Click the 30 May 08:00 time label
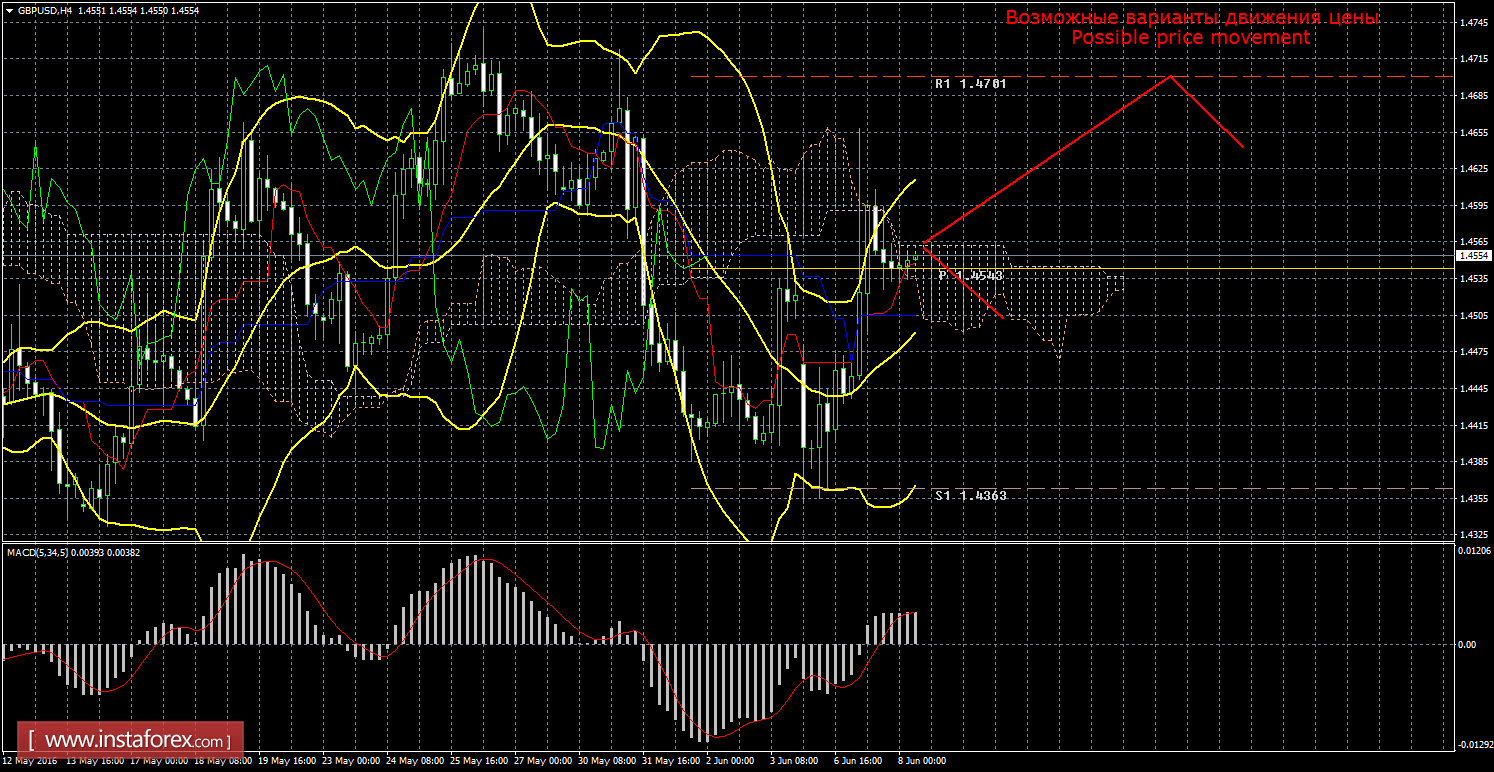The width and height of the screenshot is (1494, 772). pyautogui.click(x=605, y=761)
